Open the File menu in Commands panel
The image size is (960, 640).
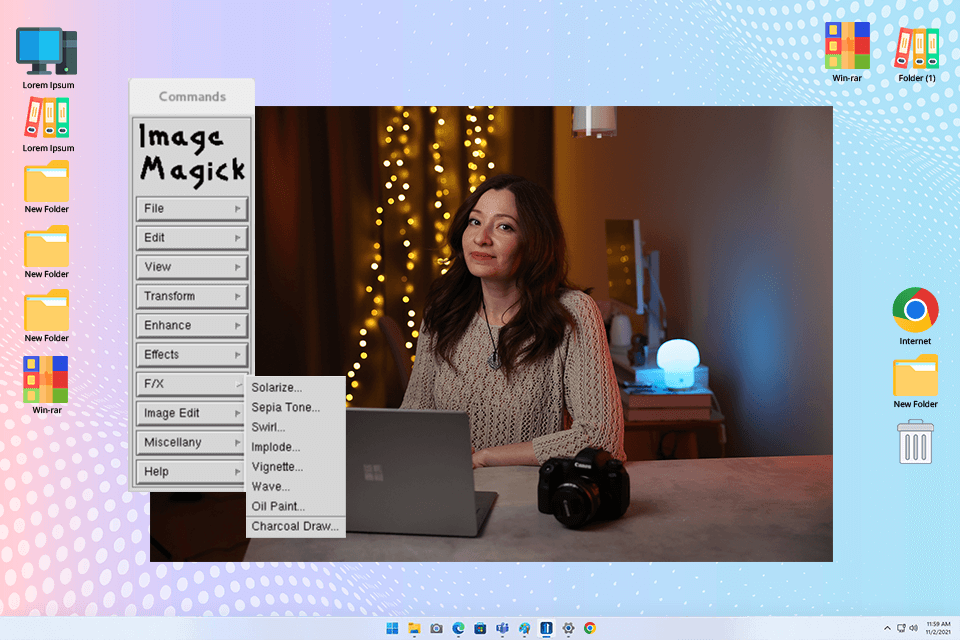[x=192, y=209]
